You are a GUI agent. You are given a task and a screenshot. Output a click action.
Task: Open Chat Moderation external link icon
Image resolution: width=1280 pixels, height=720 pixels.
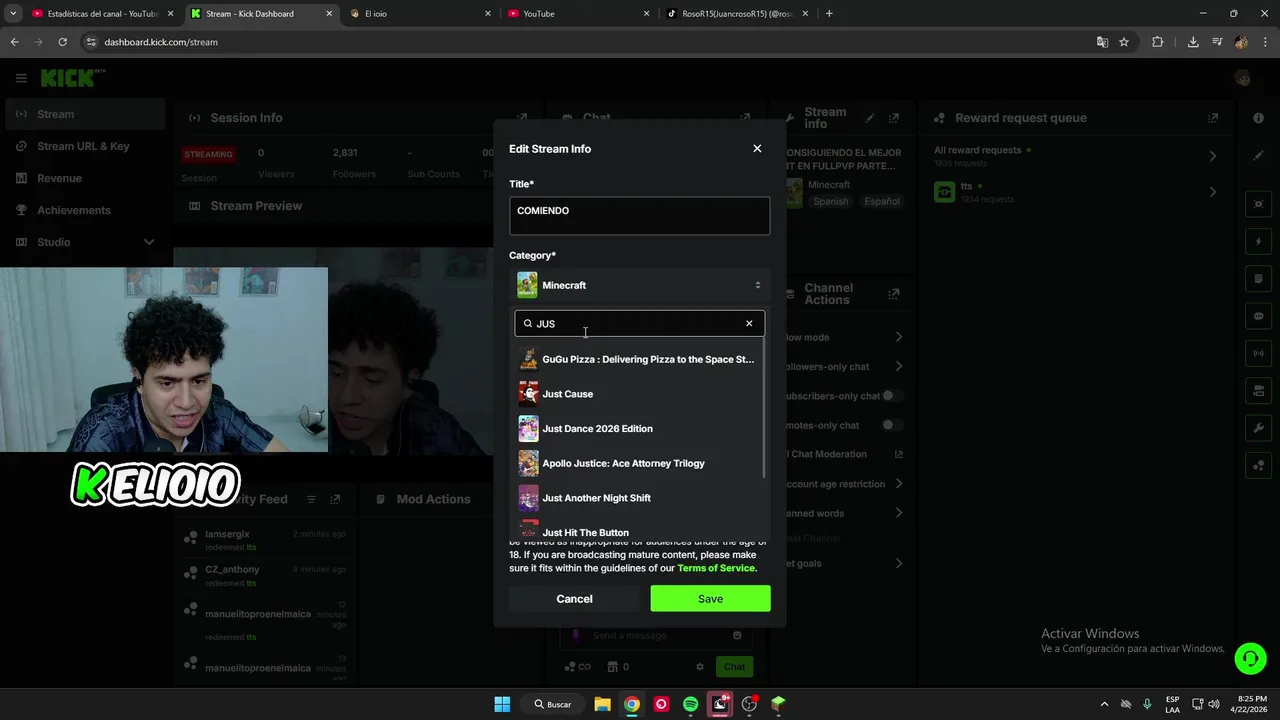click(x=898, y=454)
